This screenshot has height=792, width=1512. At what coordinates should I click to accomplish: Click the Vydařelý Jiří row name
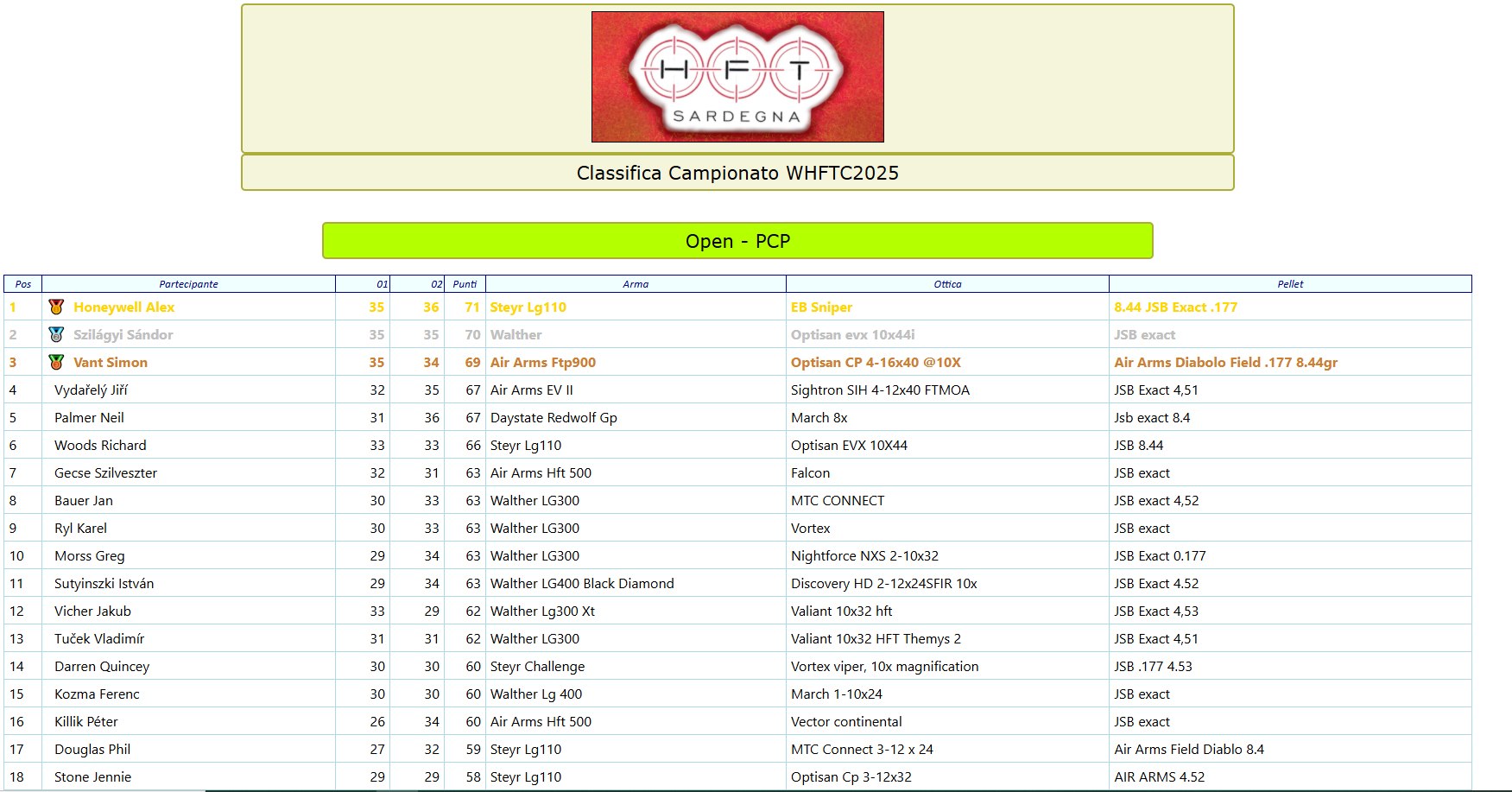tap(91, 390)
